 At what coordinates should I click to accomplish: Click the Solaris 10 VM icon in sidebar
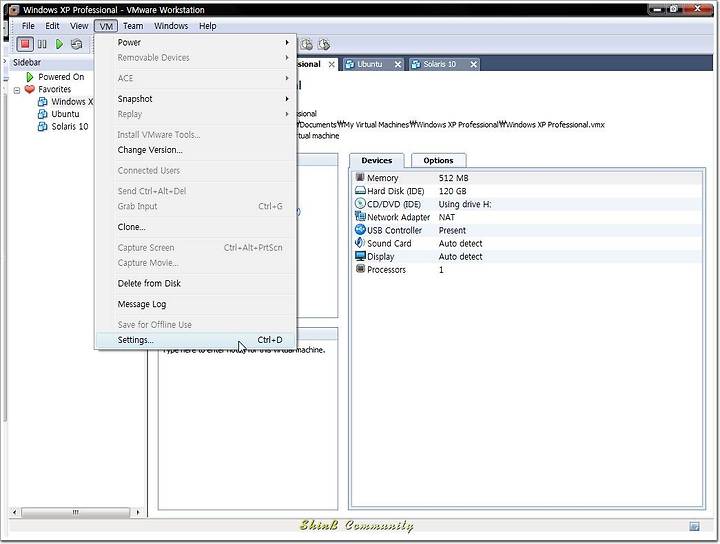point(42,126)
